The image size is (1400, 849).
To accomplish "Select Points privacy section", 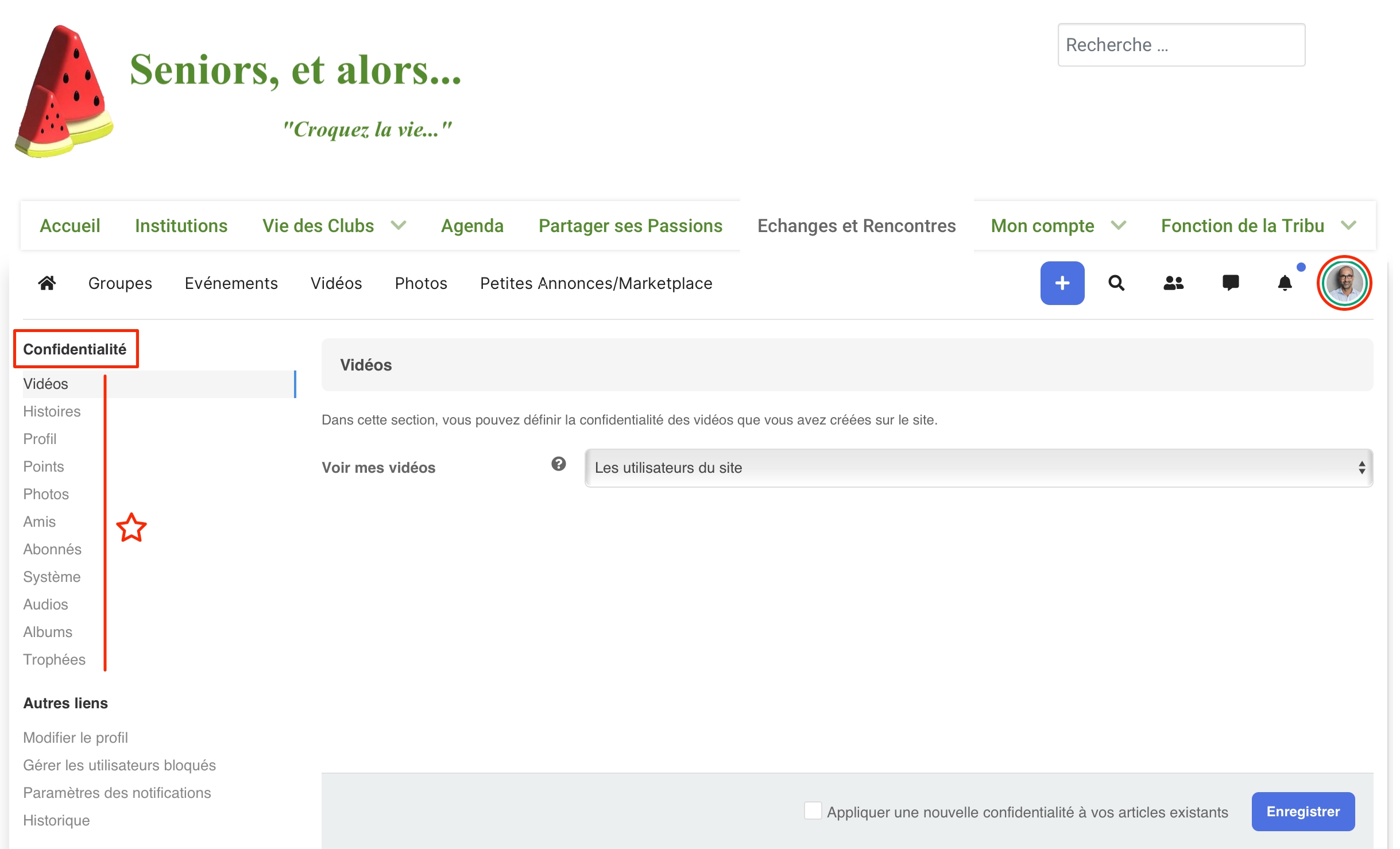I will tap(44, 466).
